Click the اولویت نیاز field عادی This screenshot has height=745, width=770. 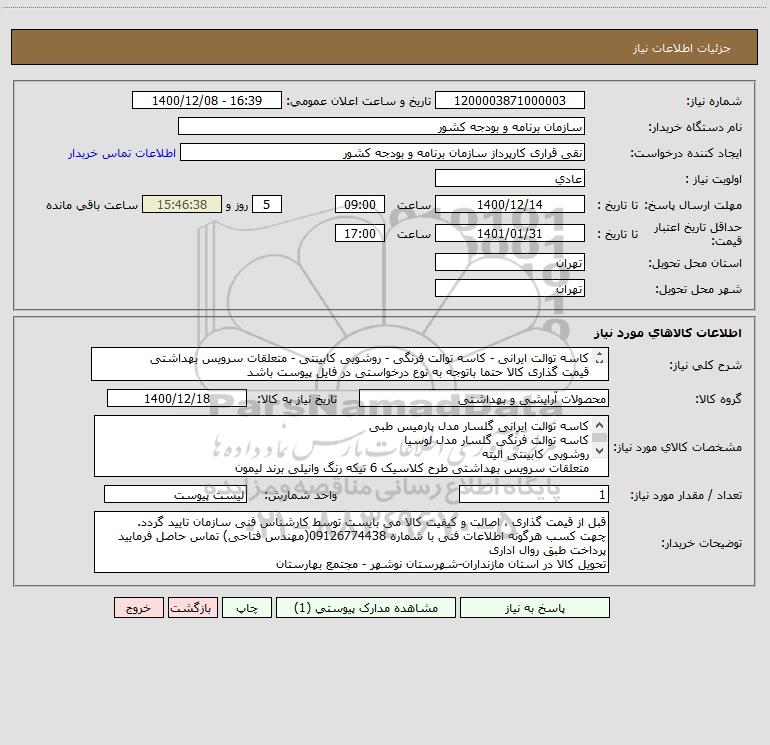[510, 178]
